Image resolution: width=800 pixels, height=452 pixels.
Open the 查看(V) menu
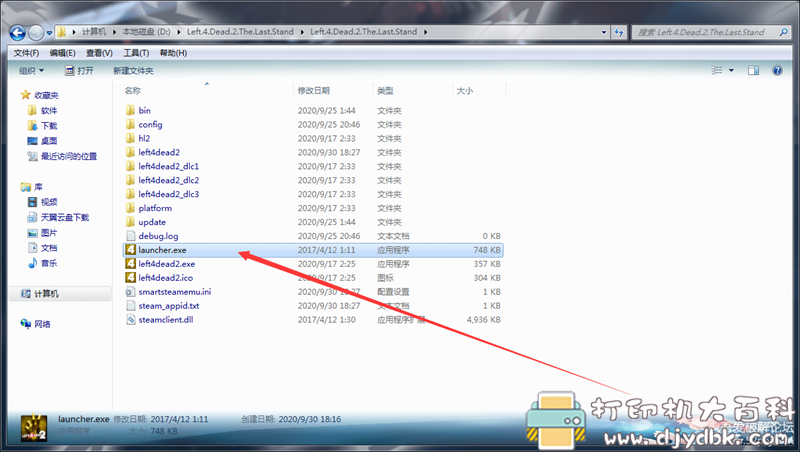tap(99, 53)
